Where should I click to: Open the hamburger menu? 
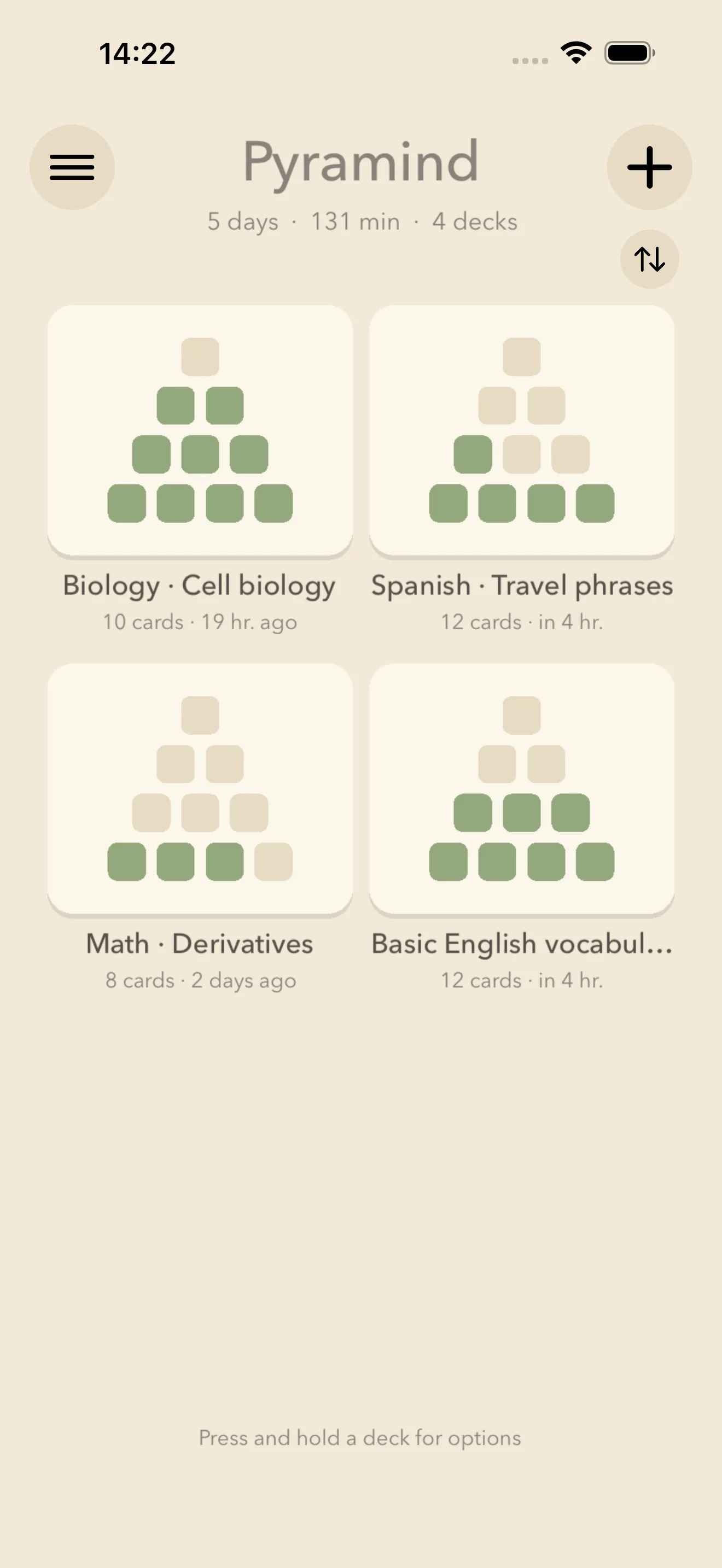(x=72, y=167)
